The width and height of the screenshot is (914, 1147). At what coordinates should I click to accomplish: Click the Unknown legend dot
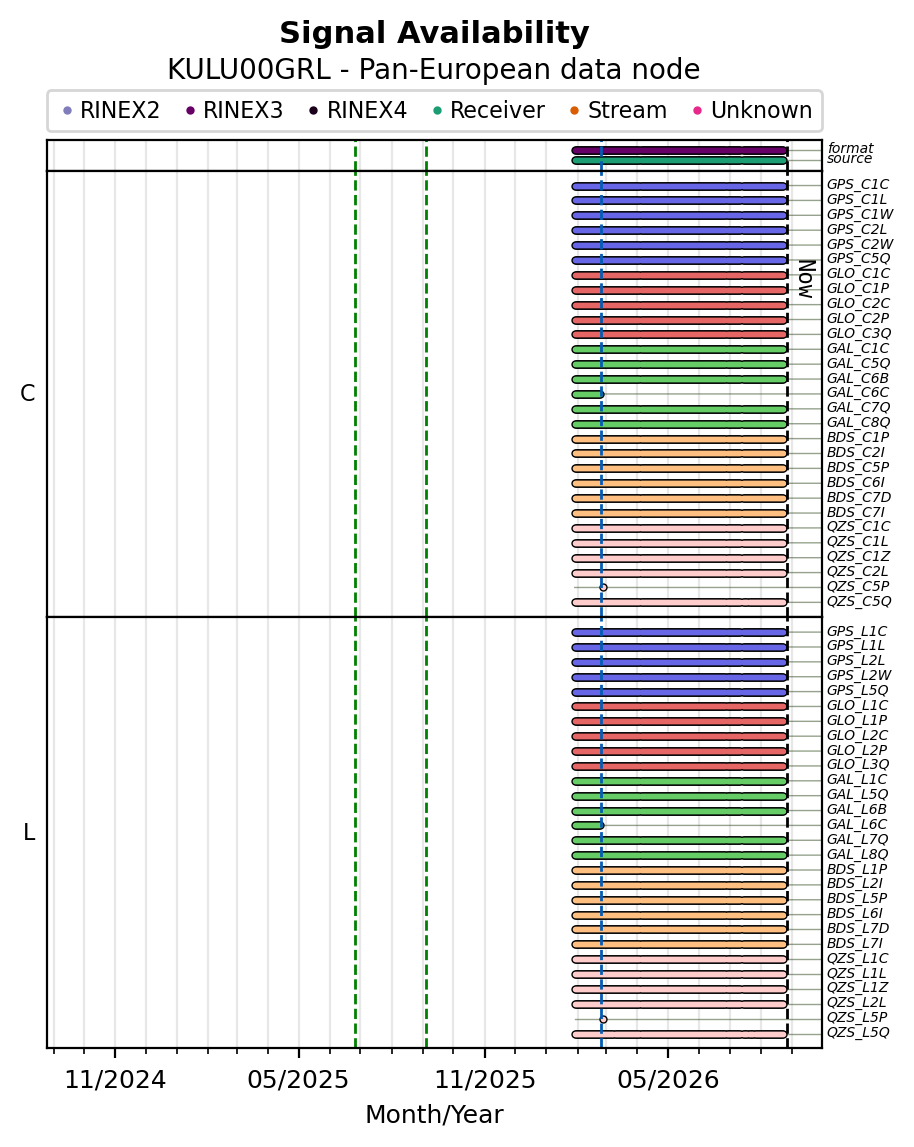698,111
